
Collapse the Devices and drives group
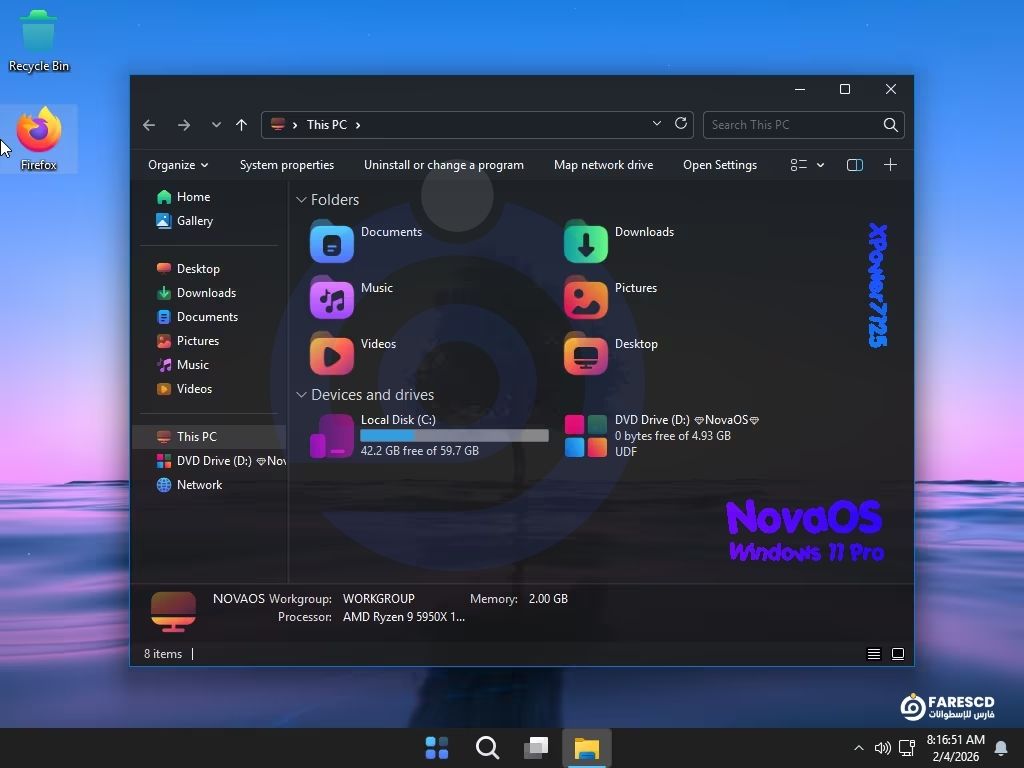click(301, 395)
